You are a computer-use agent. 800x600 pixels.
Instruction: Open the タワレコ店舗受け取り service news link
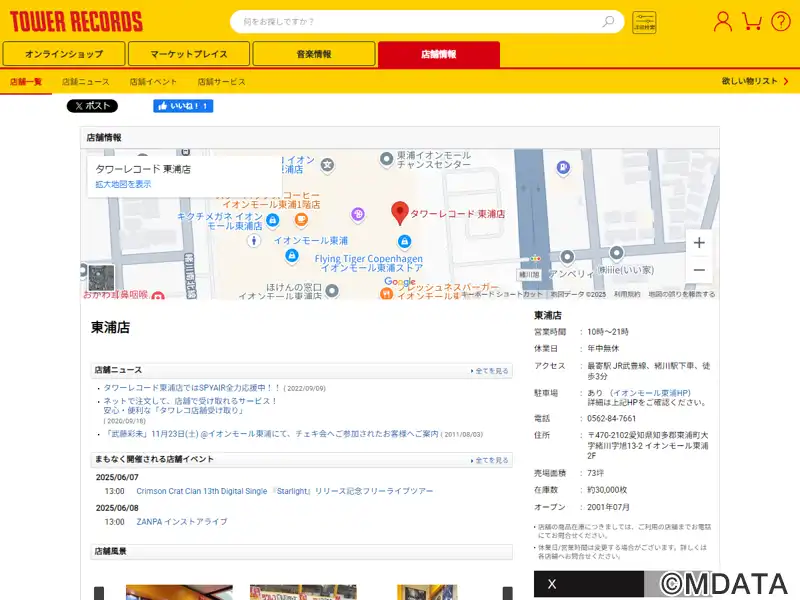click(x=190, y=406)
